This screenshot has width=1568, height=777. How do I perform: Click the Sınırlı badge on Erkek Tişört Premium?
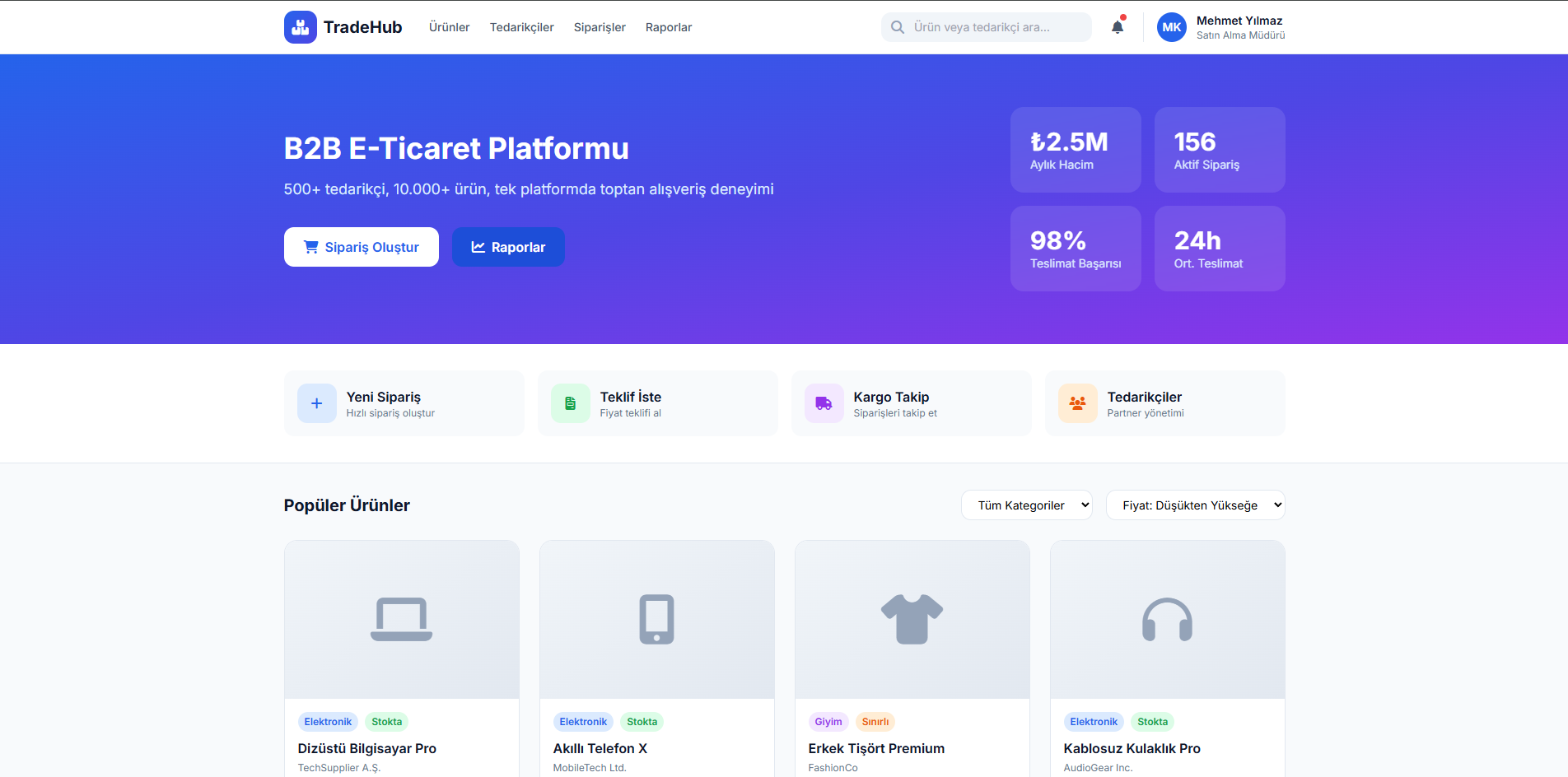click(875, 722)
